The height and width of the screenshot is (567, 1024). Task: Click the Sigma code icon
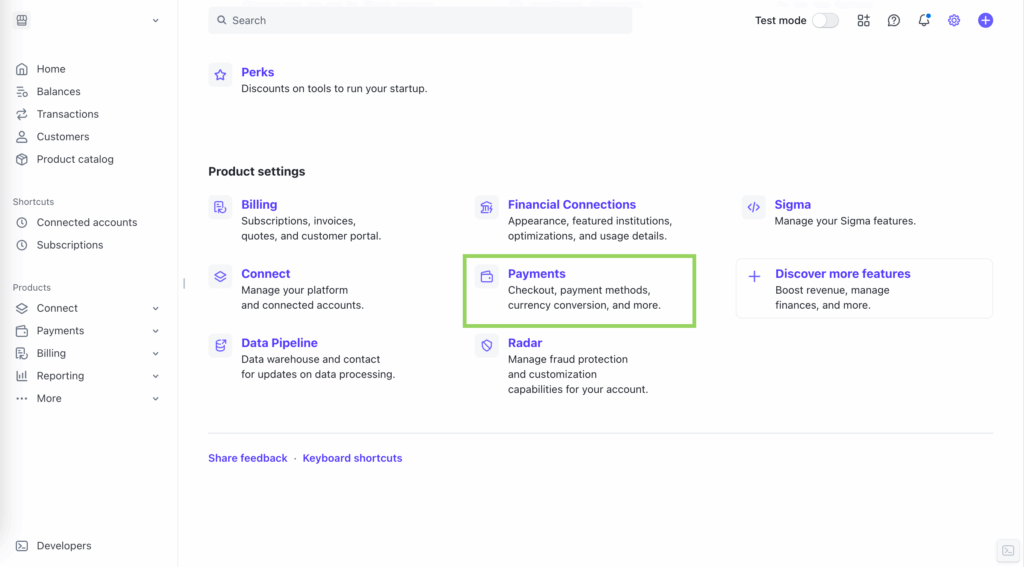pyautogui.click(x=753, y=207)
